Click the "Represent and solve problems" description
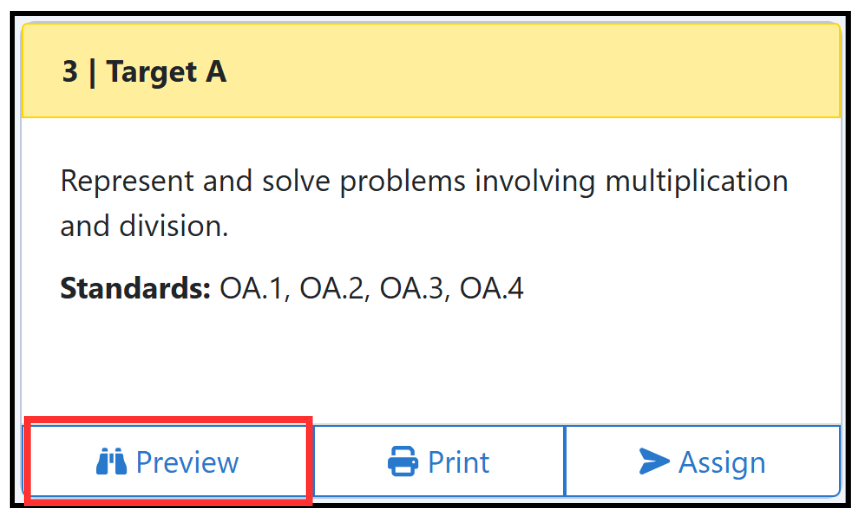The height and width of the screenshot is (516, 856). (424, 203)
